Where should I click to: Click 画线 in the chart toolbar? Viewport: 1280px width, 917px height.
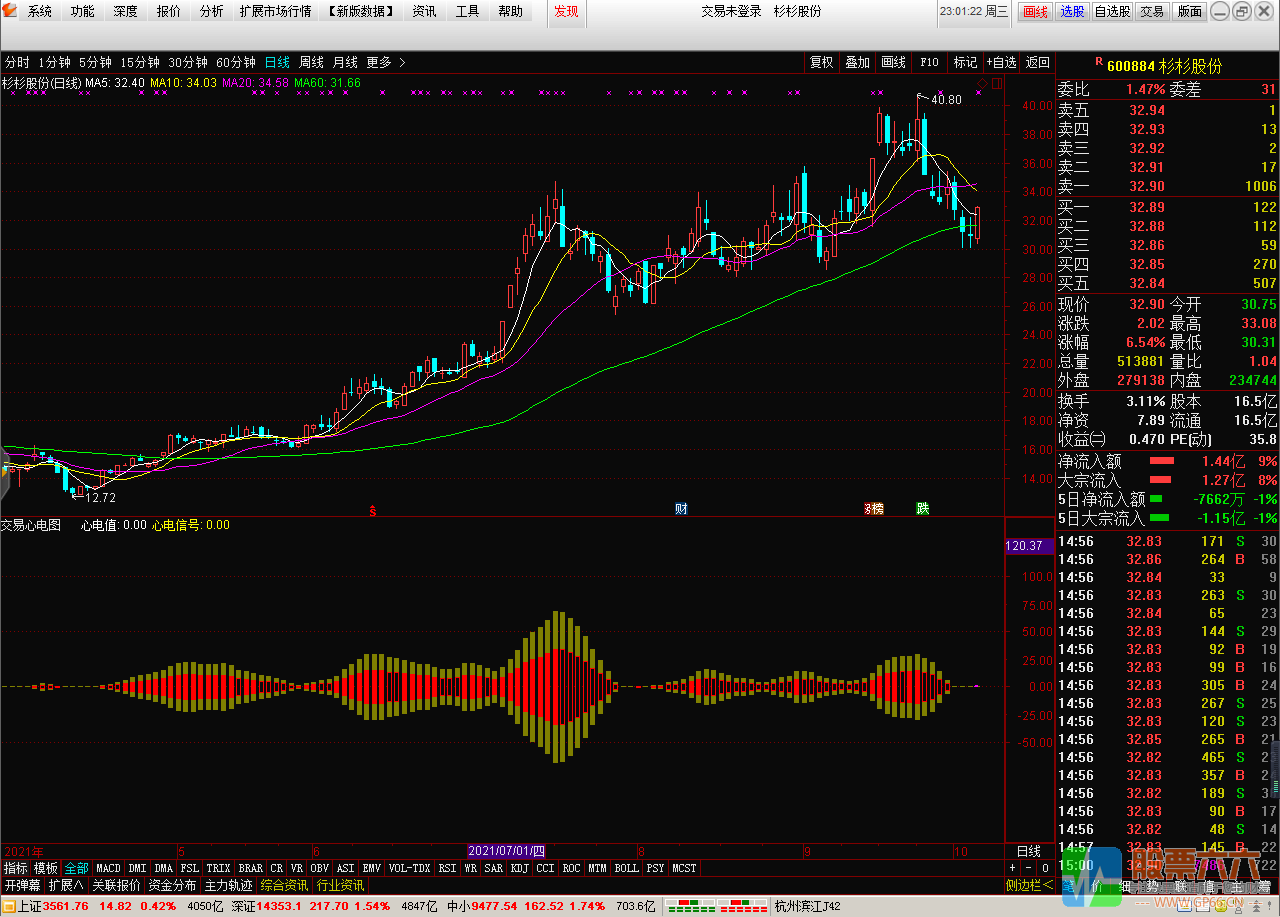click(894, 62)
